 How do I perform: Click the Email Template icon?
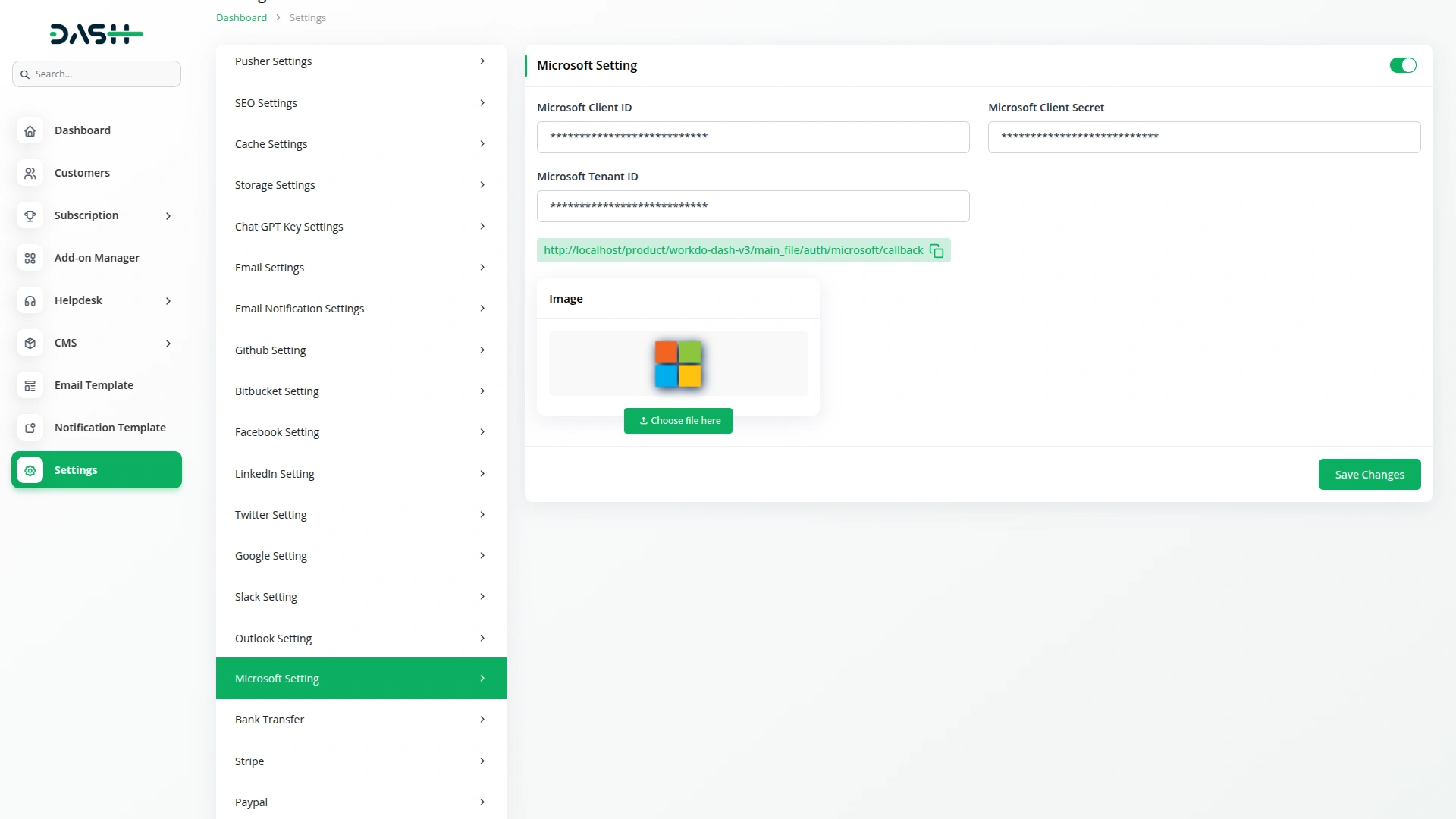(30, 385)
